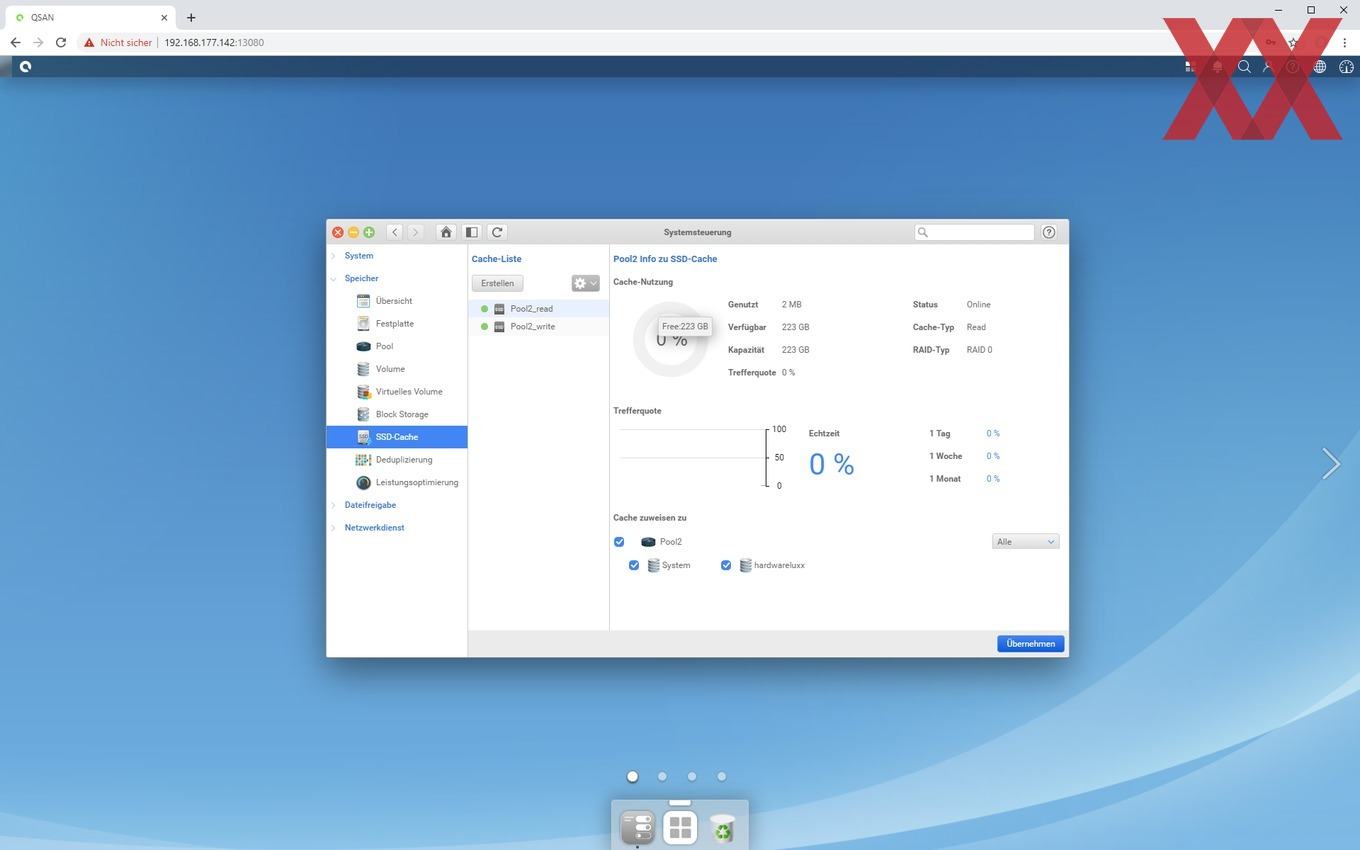Image resolution: width=1360 pixels, height=850 pixels.
Task: Uncheck the System volume checkbox
Action: click(x=634, y=565)
